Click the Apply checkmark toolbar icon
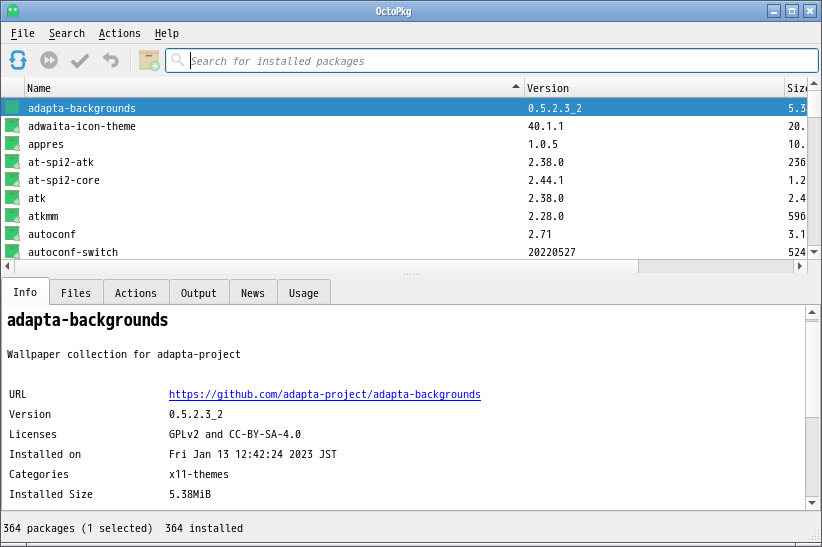The image size is (822, 547). tap(80, 60)
